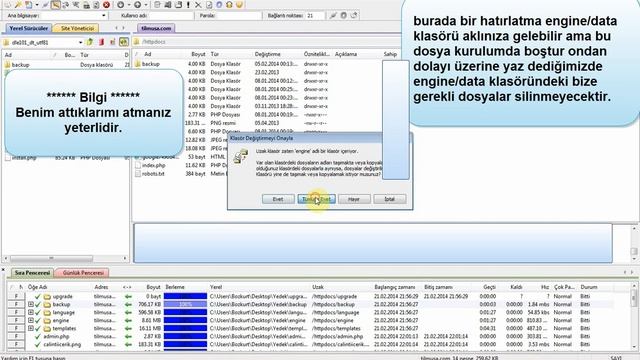Click the Parola password field
The image size is (640, 360).
[x=239, y=16]
